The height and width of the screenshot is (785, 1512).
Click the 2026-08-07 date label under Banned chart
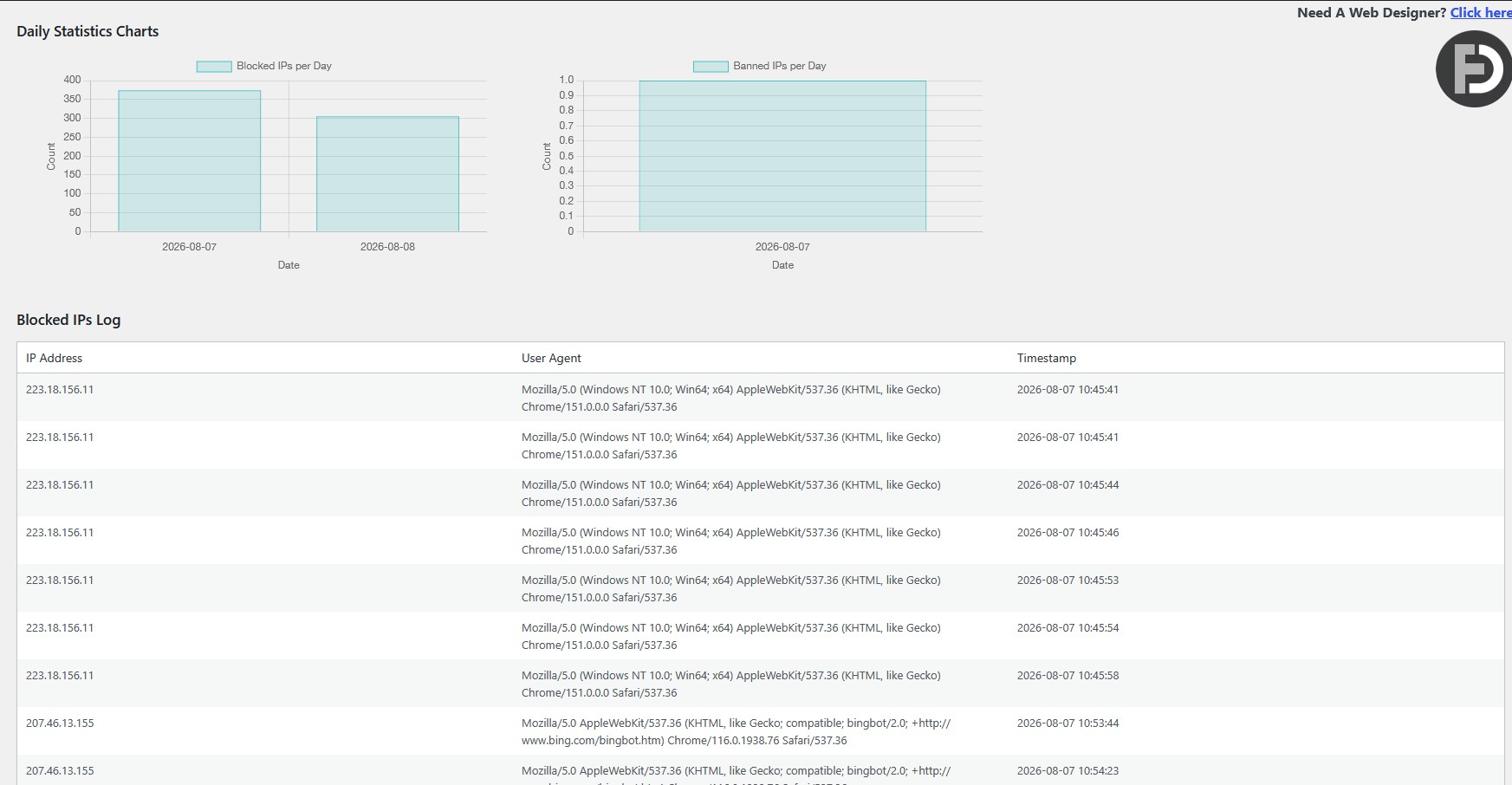pyautogui.click(x=782, y=247)
